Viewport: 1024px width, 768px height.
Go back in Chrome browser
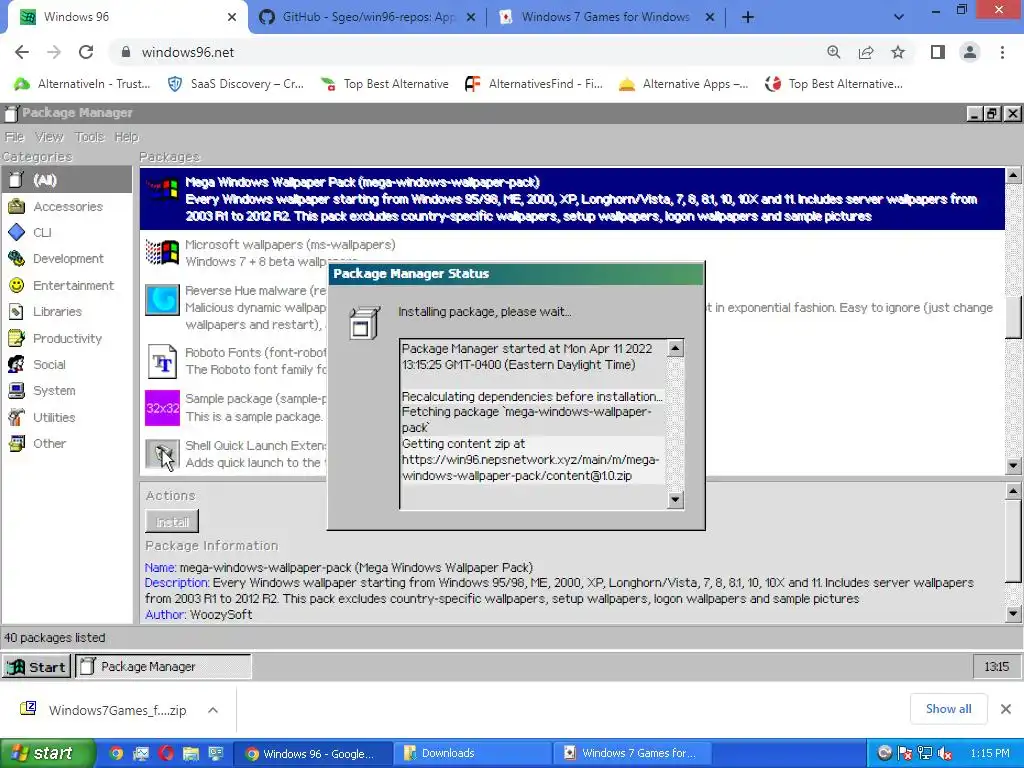pos(22,52)
